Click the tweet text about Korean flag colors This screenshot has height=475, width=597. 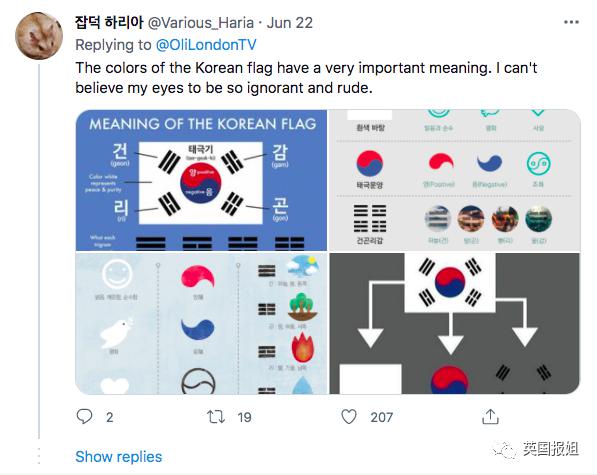pos(306,78)
